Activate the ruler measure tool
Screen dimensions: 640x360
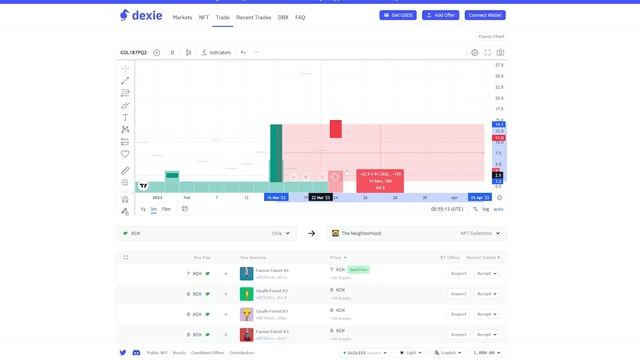[x=125, y=171]
